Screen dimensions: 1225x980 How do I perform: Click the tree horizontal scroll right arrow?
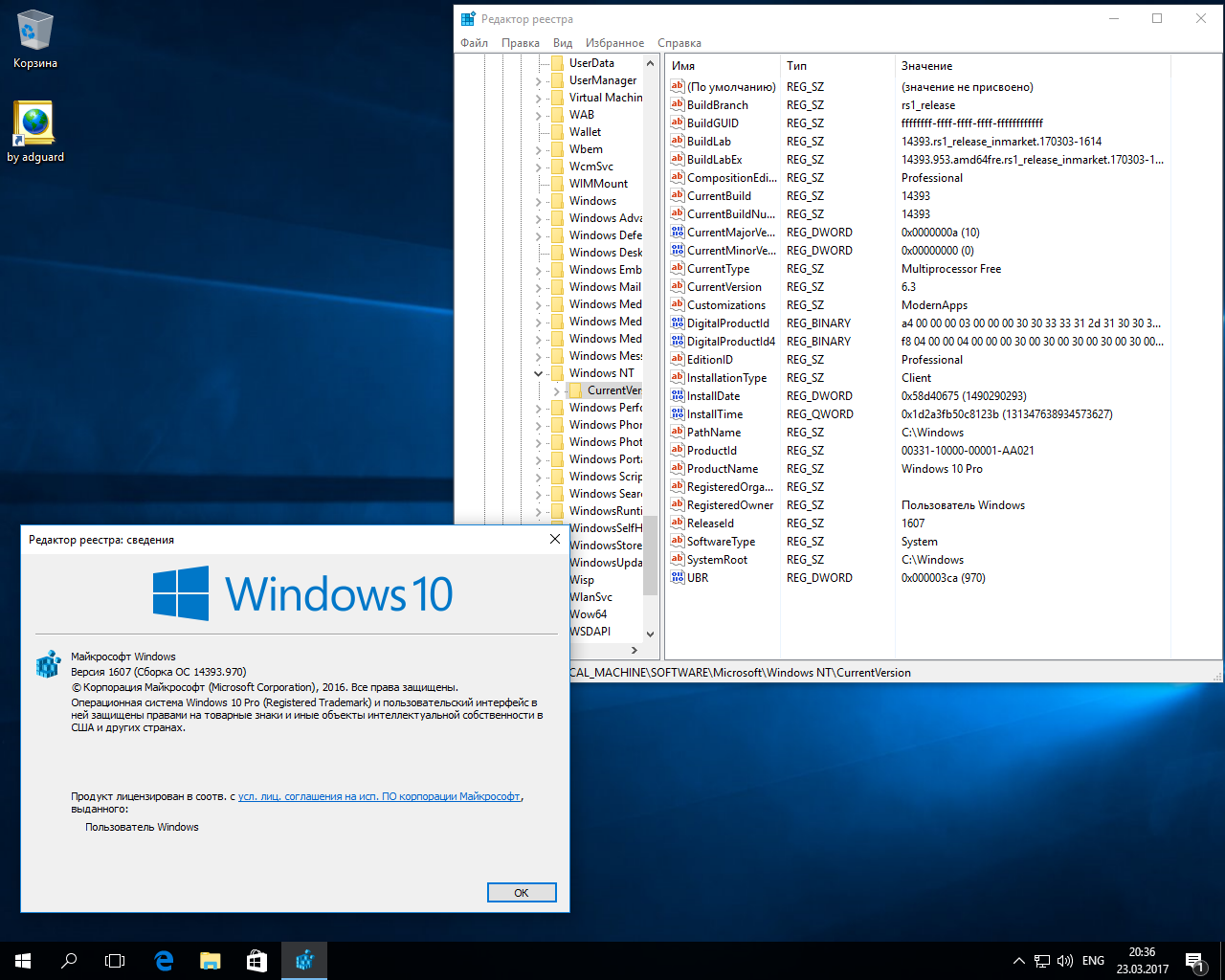point(634,650)
